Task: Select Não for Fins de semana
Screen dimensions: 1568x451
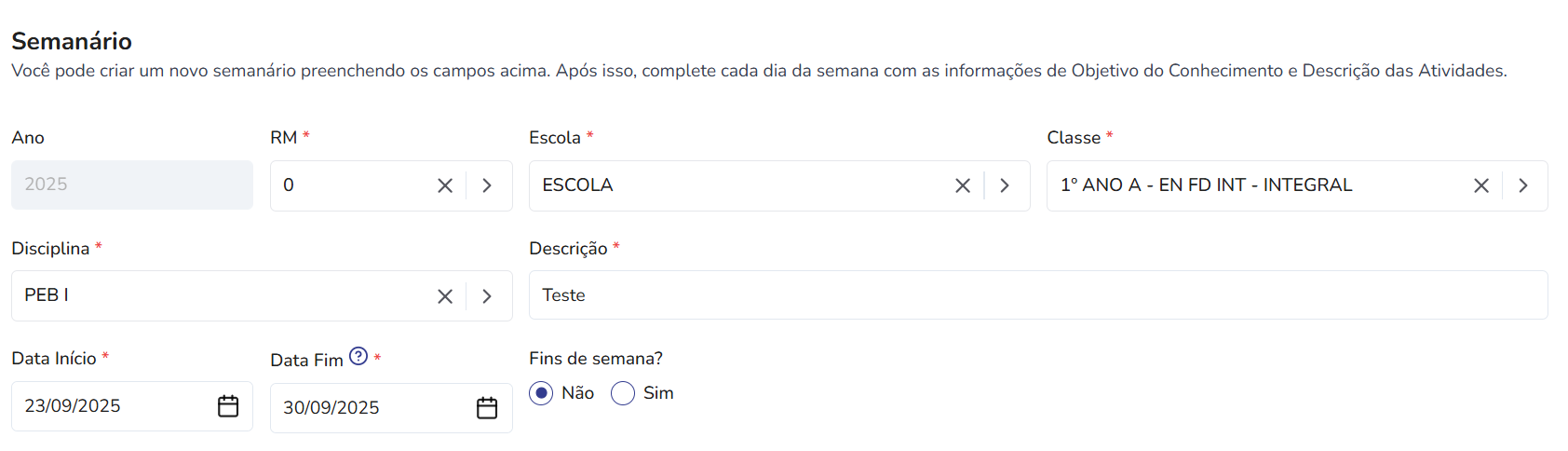Action: point(541,393)
